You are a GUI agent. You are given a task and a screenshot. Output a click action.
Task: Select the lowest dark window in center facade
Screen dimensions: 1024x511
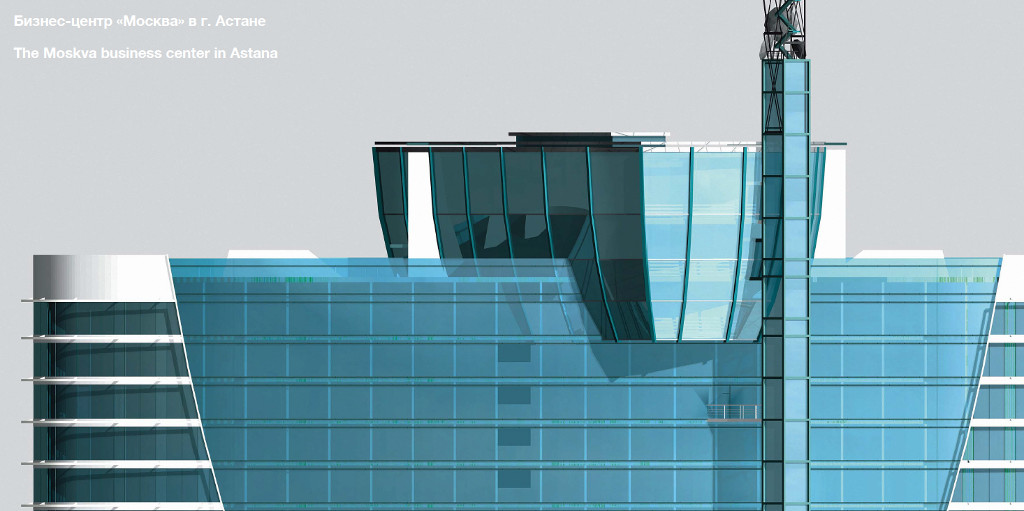(514, 479)
